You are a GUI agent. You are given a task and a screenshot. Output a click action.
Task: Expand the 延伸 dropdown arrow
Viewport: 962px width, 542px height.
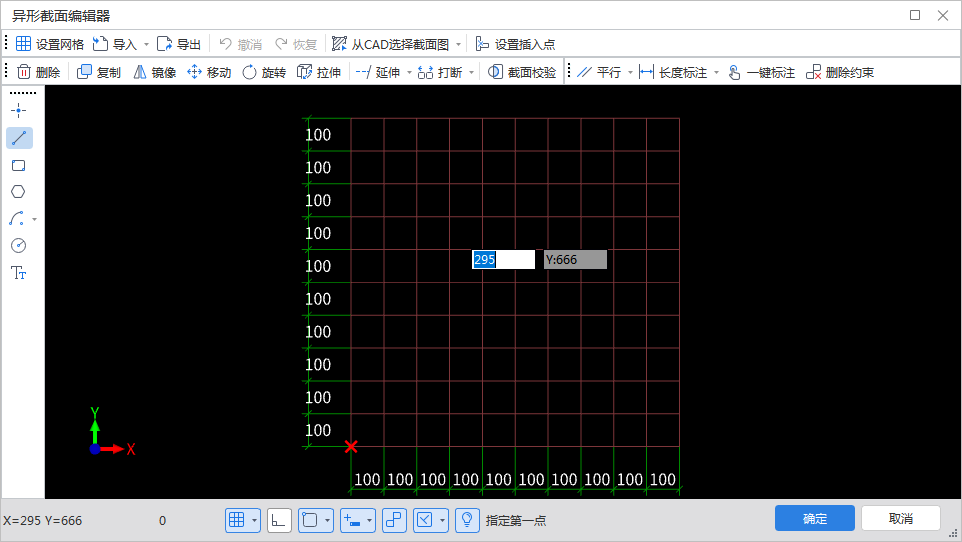[409, 72]
